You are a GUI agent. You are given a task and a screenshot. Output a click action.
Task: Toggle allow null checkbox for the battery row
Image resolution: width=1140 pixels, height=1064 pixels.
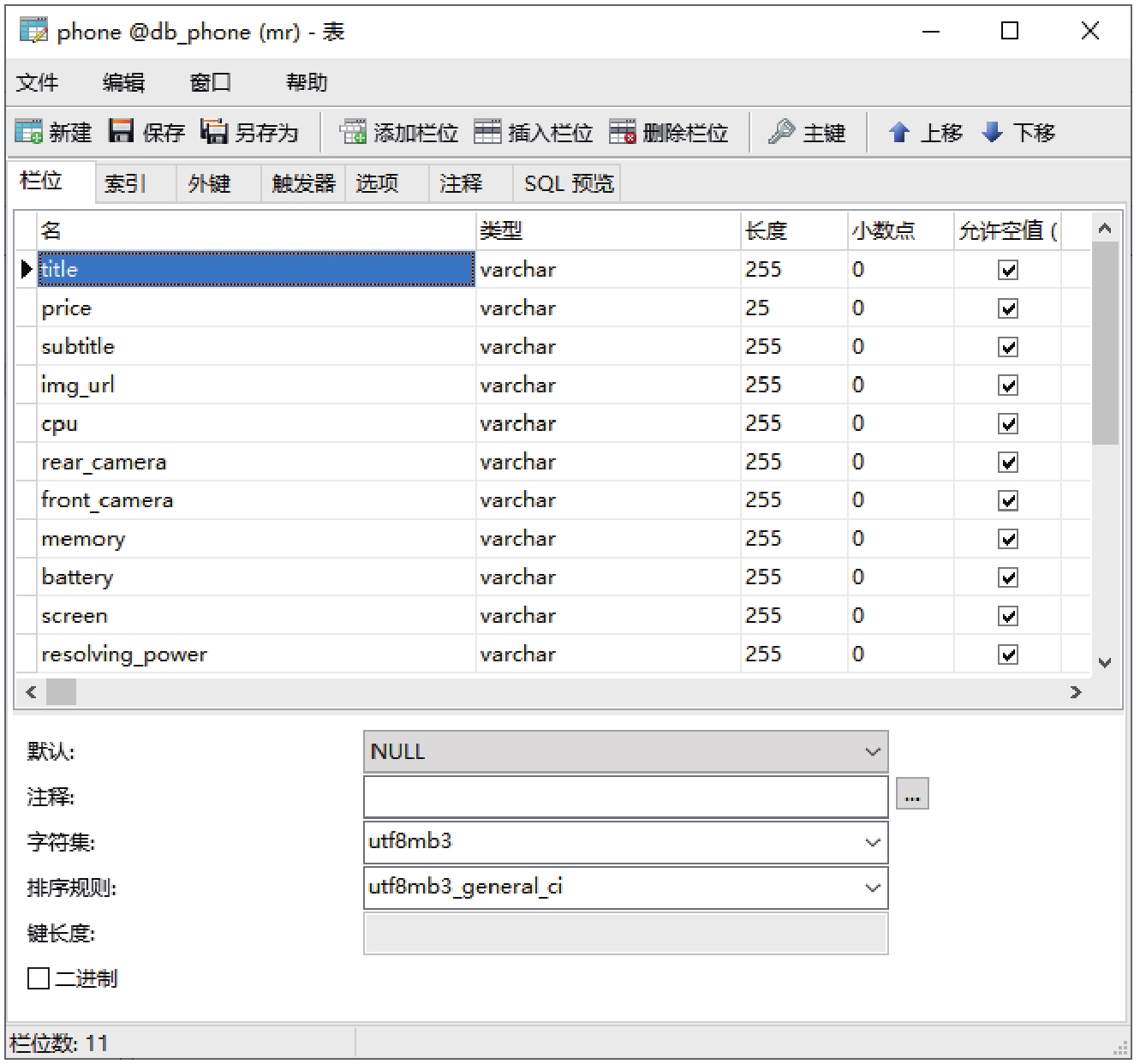coord(1008,577)
